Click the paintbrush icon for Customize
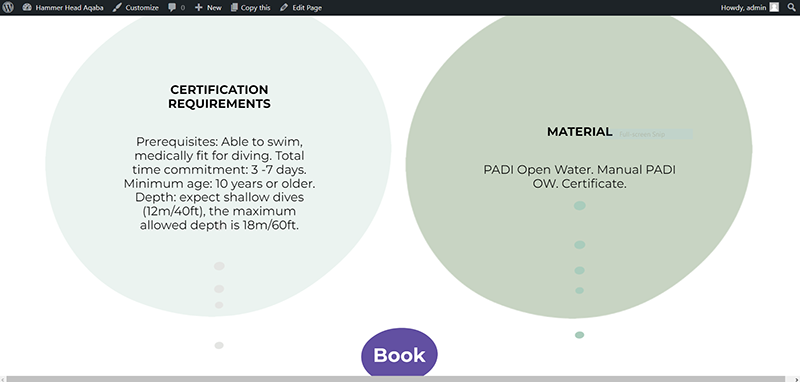The image size is (800, 382). tap(117, 8)
